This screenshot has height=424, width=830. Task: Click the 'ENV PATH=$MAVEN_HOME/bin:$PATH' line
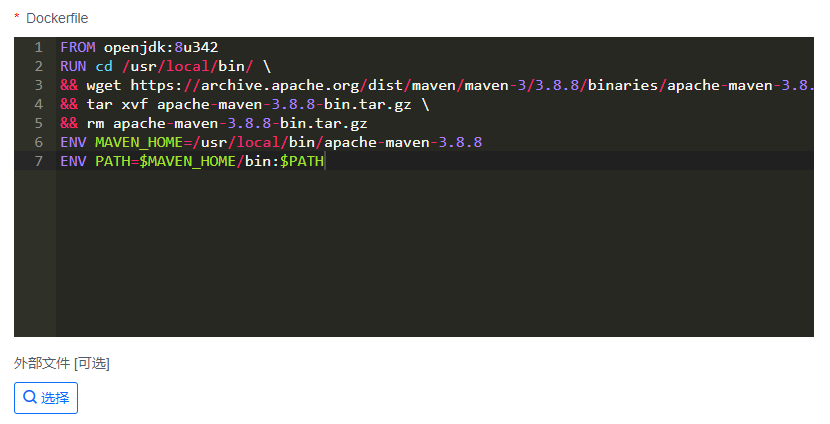coord(192,161)
